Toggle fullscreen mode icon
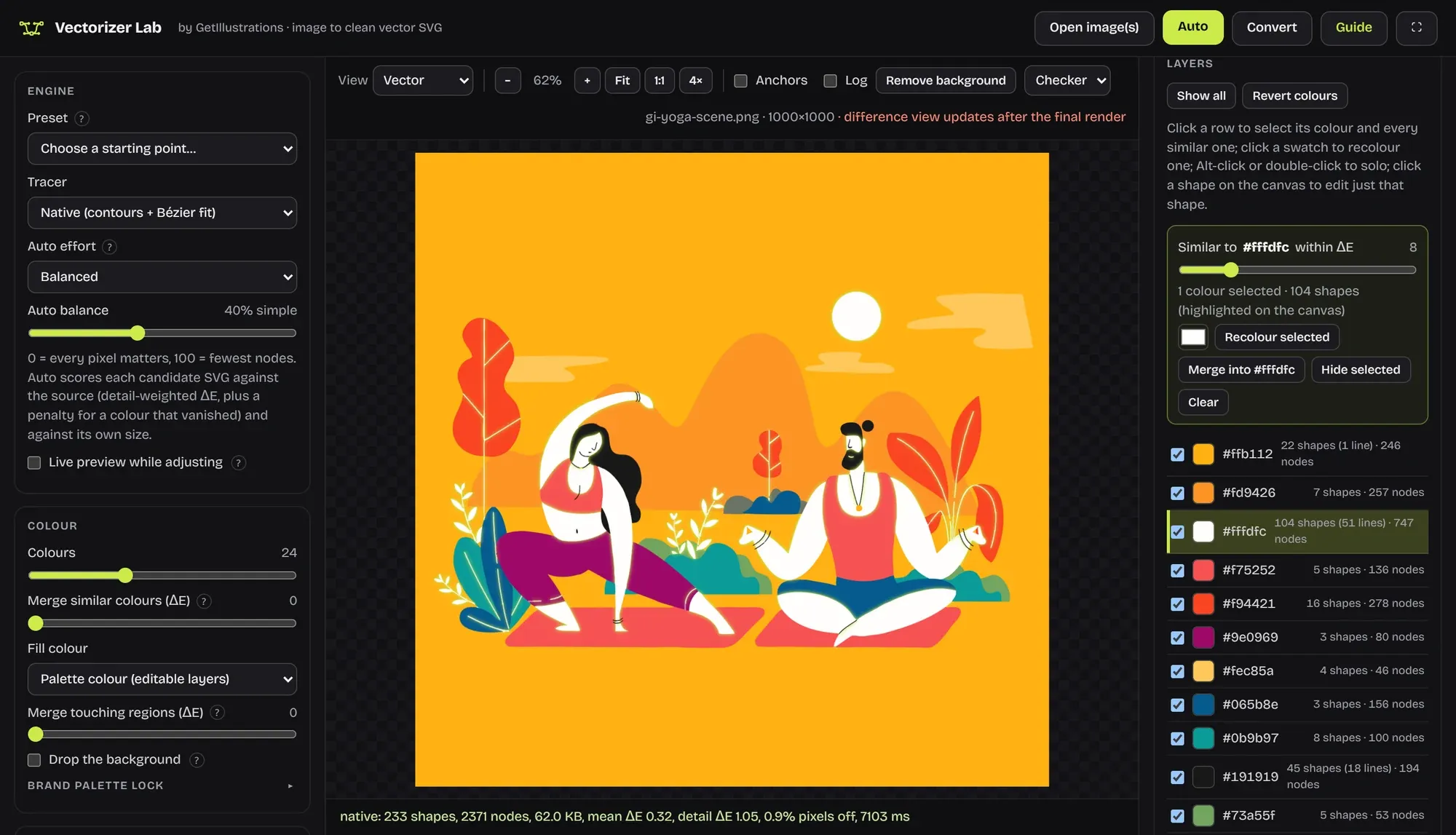Screen dimensions: 1456x835 click(1416, 28)
